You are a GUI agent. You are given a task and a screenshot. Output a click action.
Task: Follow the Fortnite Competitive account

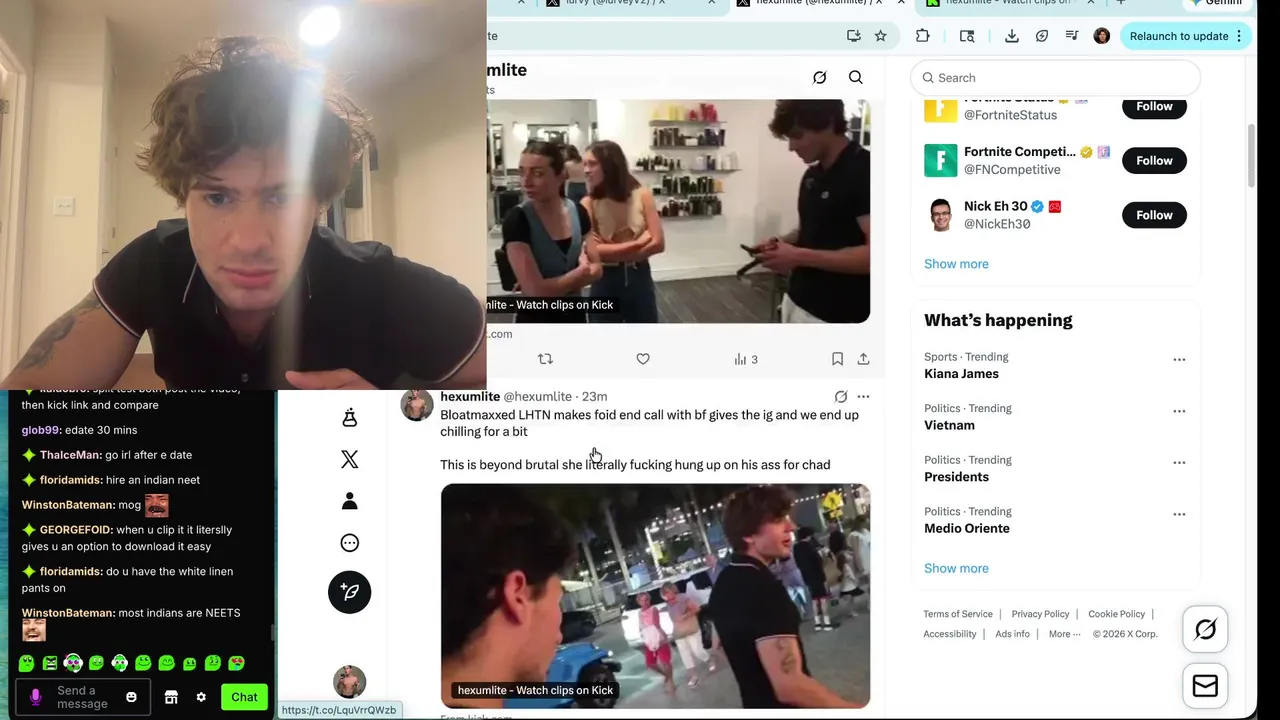click(1154, 160)
